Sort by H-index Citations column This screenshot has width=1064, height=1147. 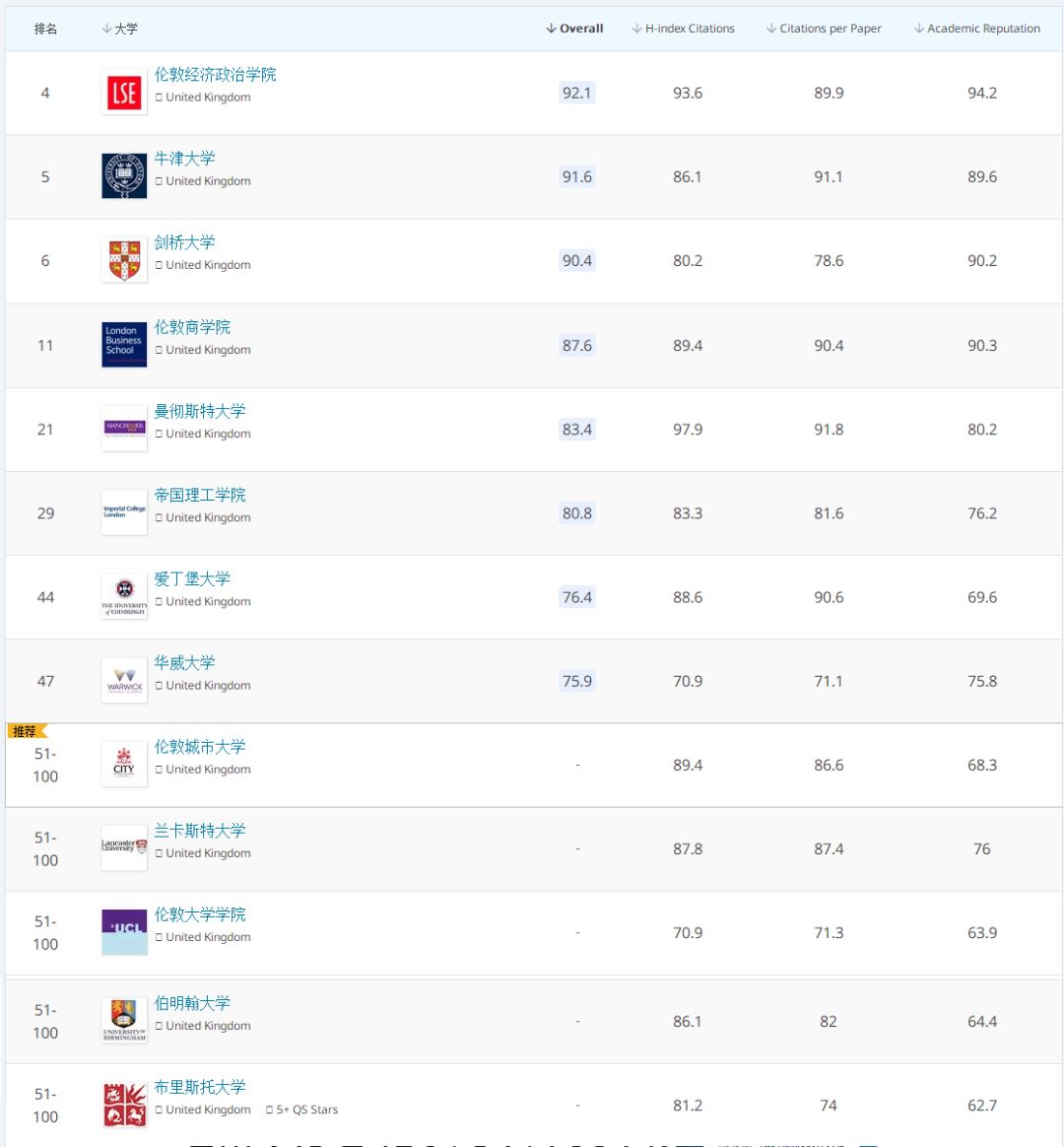684,29
